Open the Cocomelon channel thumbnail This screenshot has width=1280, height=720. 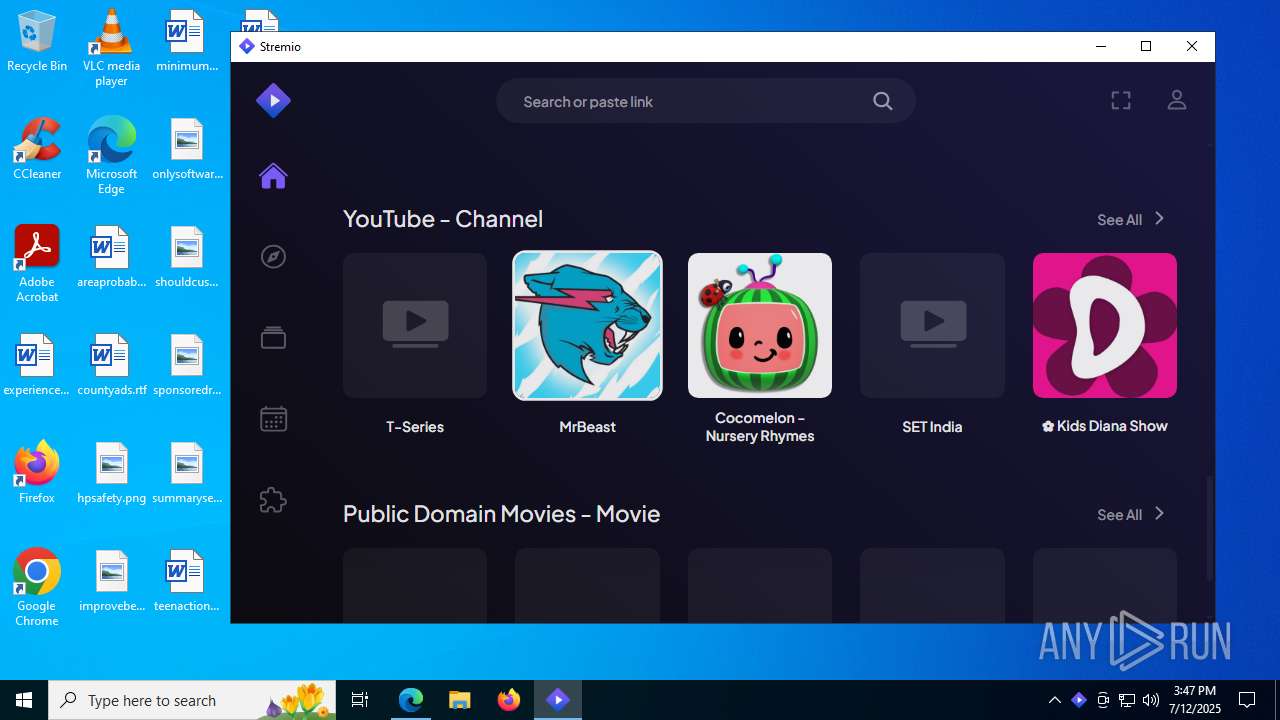tap(760, 325)
